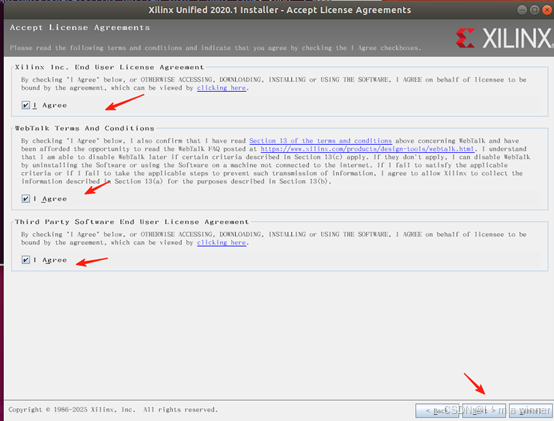Go back with the < Back button
The height and width of the screenshot is (421, 554).
coord(437,410)
